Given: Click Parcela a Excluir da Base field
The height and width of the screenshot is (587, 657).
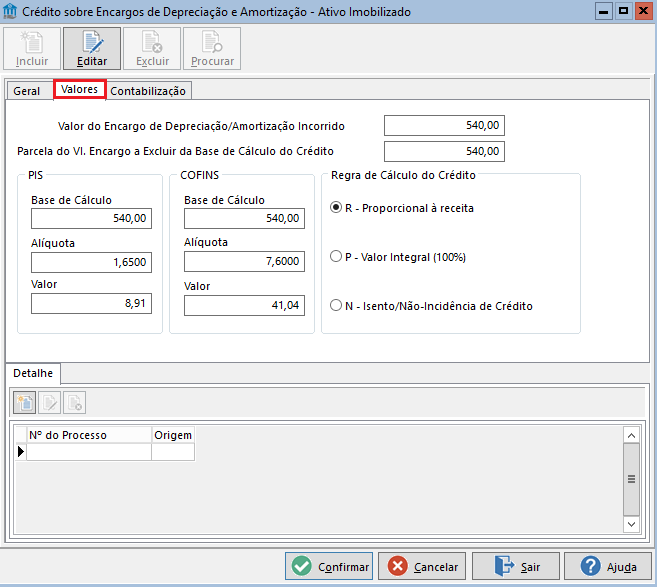Looking at the screenshot, I should [444, 151].
